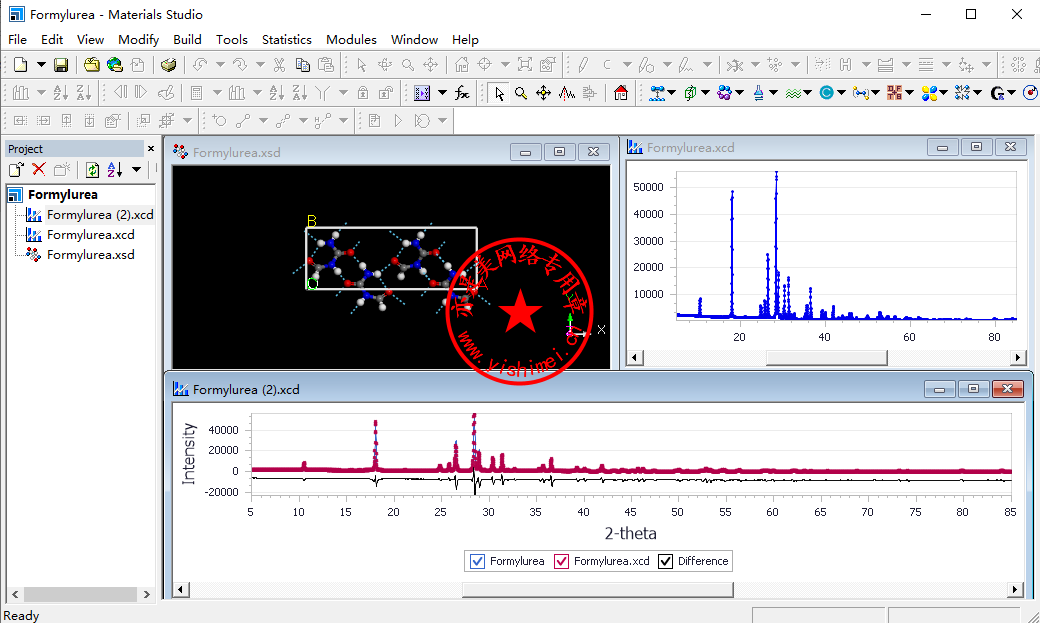Open the Amorphous Cell module icon
1040x623 pixels.
(690, 93)
